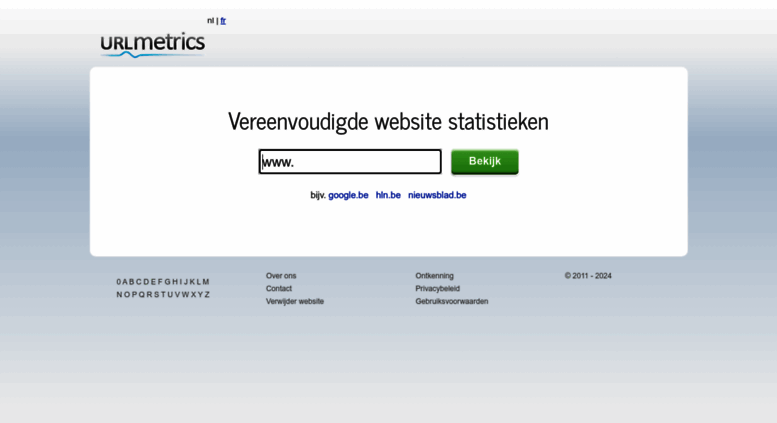Screen dimensions: 777x423
Task: Click Verwijder website link
Action: (295, 302)
